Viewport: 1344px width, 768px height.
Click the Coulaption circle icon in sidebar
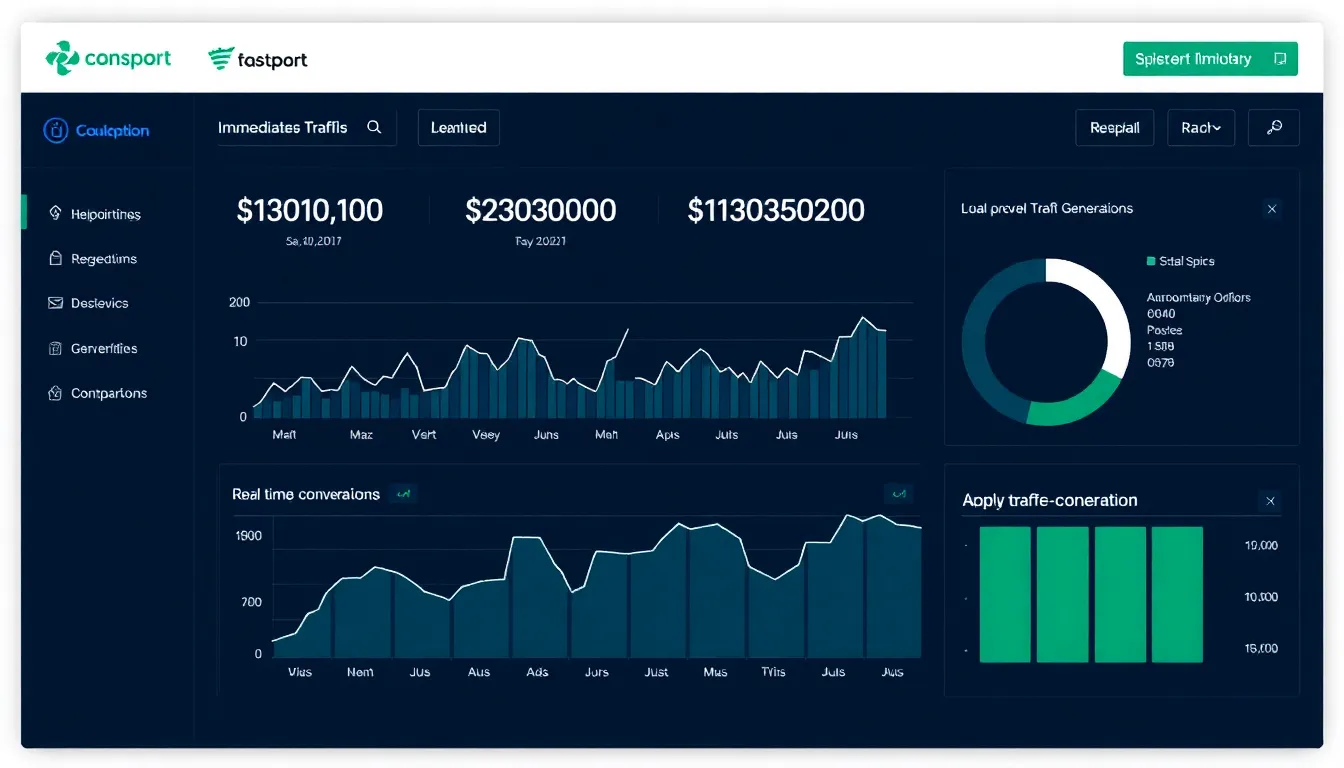56,130
